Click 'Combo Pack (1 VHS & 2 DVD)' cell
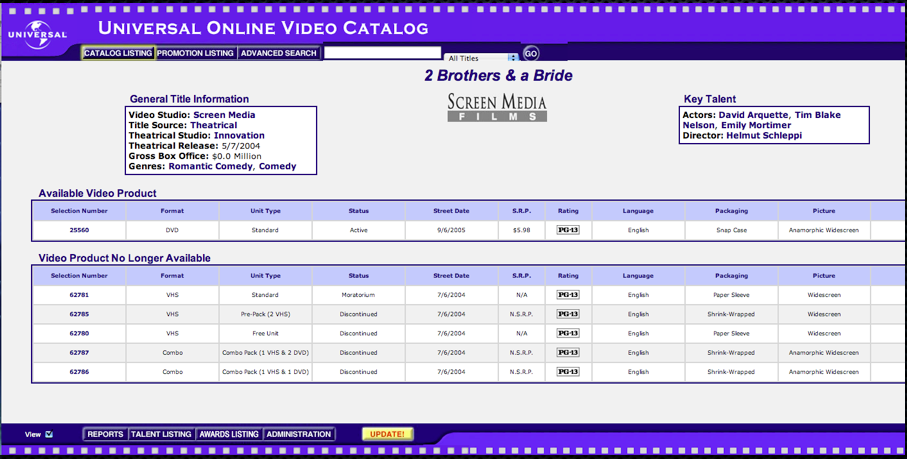The image size is (907, 459). point(266,352)
